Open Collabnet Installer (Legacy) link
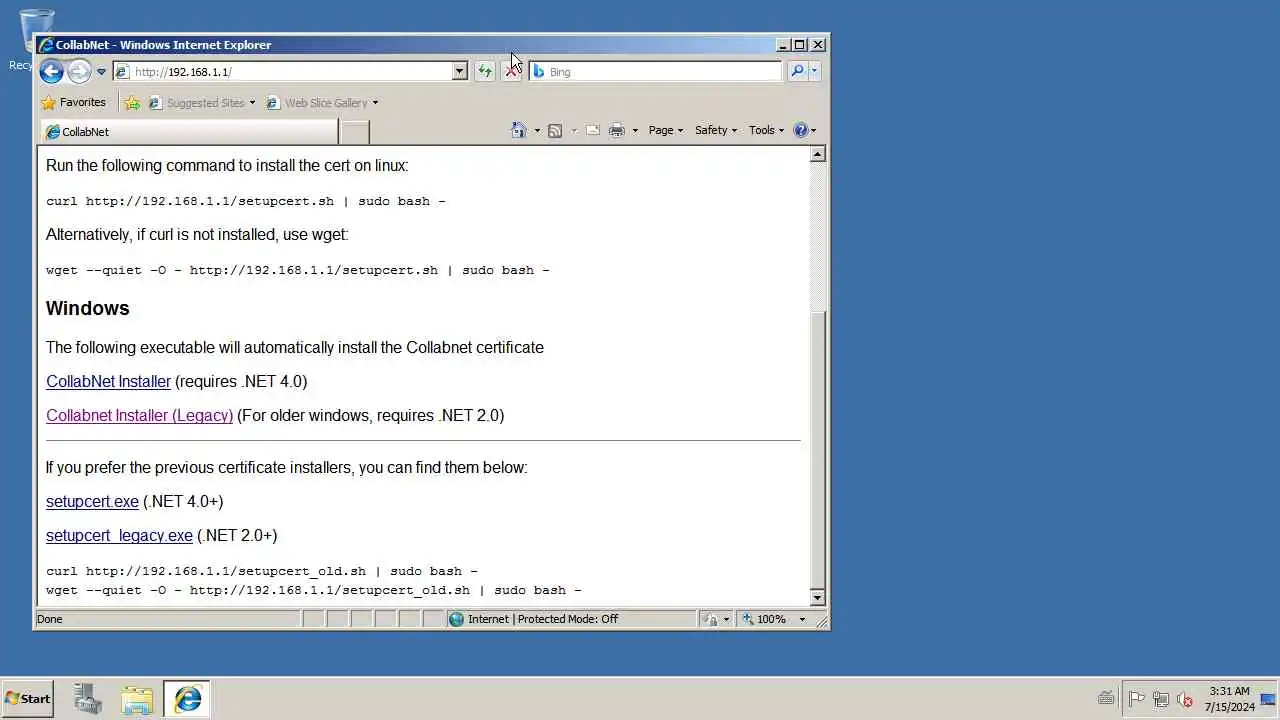The width and height of the screenshot is (1280, 720). tap(139, 415)
